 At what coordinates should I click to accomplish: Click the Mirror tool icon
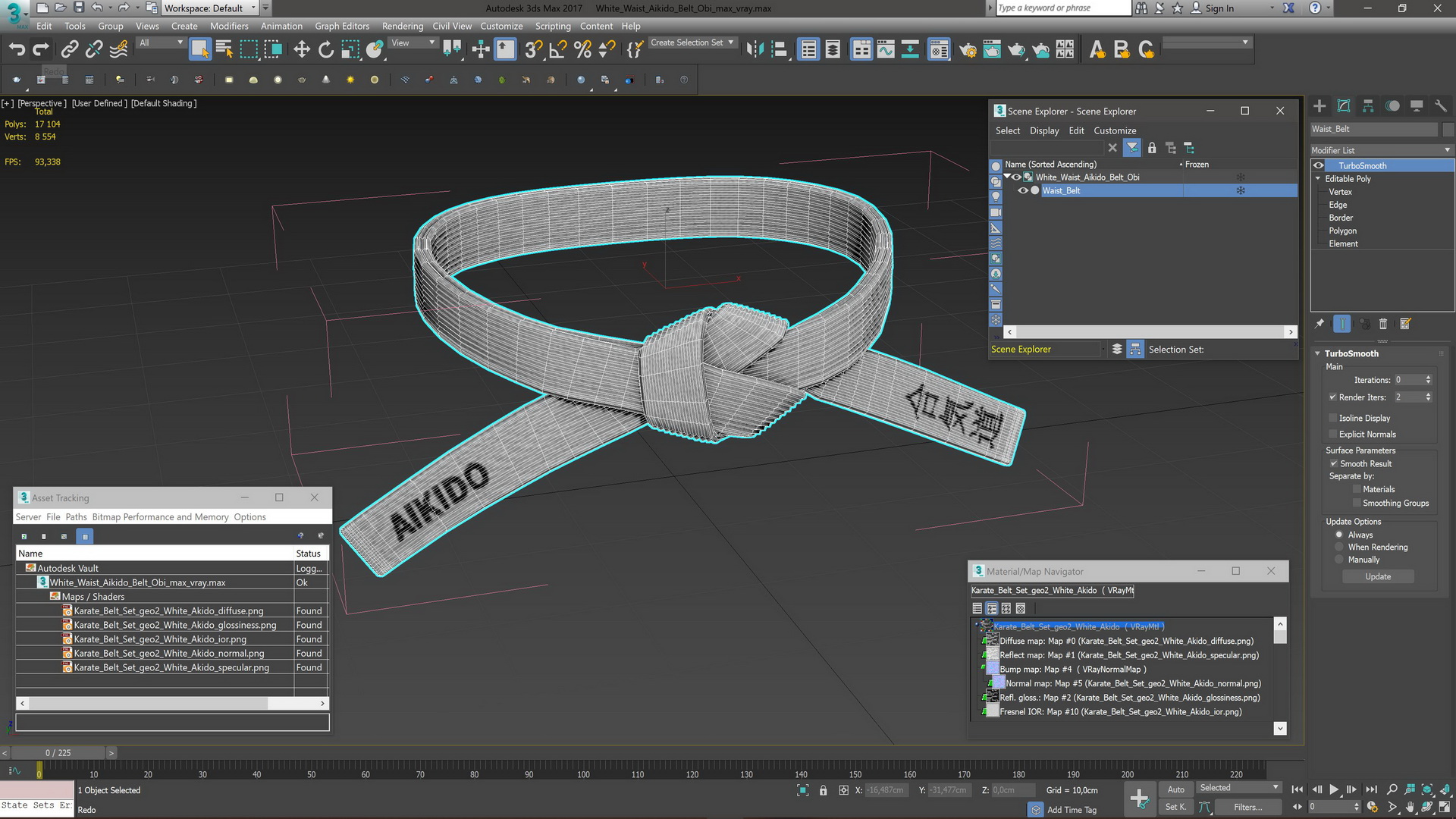click(x=755, y=50)
